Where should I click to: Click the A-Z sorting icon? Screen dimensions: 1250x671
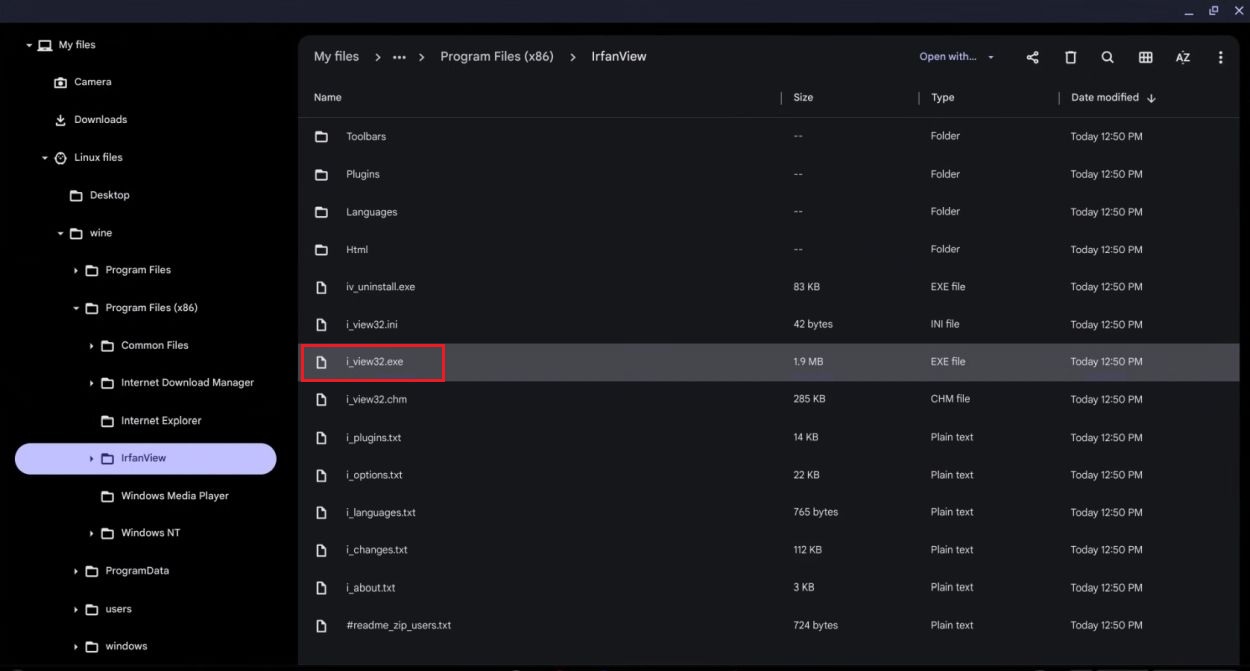[x=1183, y=57]
